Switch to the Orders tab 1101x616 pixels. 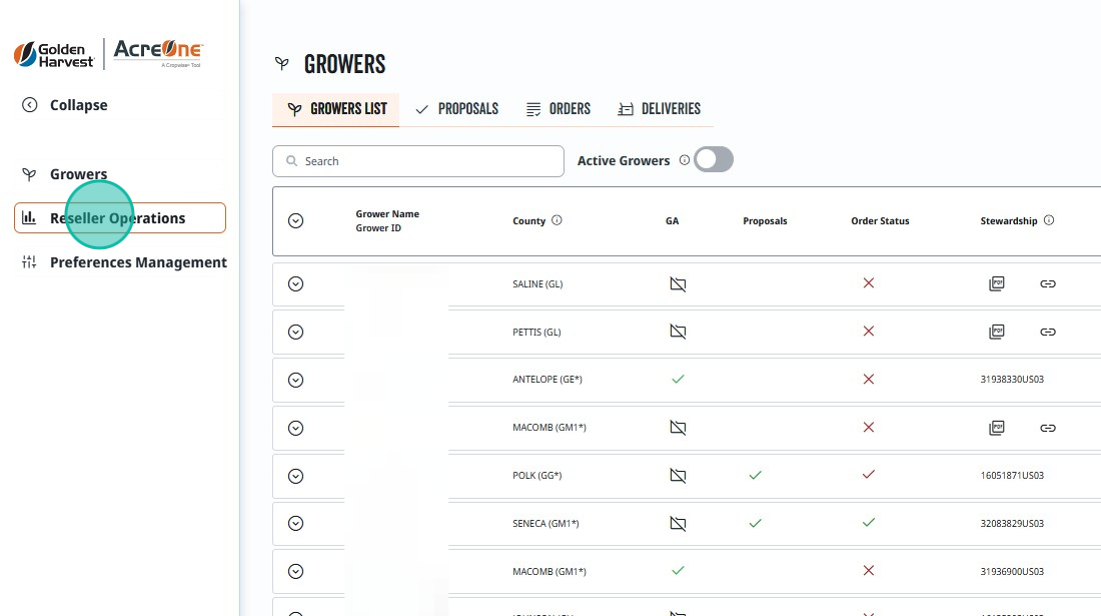[558, 109]
